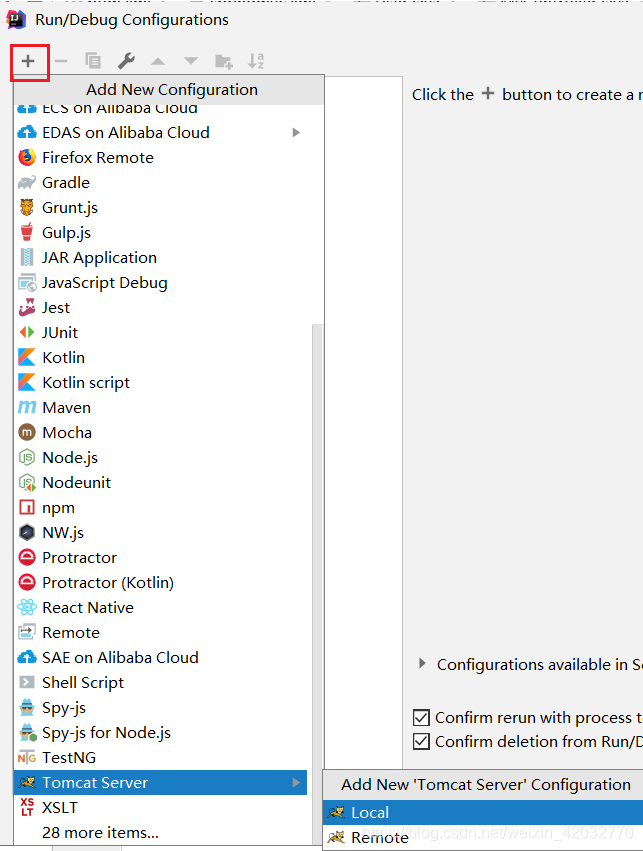Select the Protractor entry
Viewport: 643px width, 851px height.
pyautogui.click(x=160, y=557)
